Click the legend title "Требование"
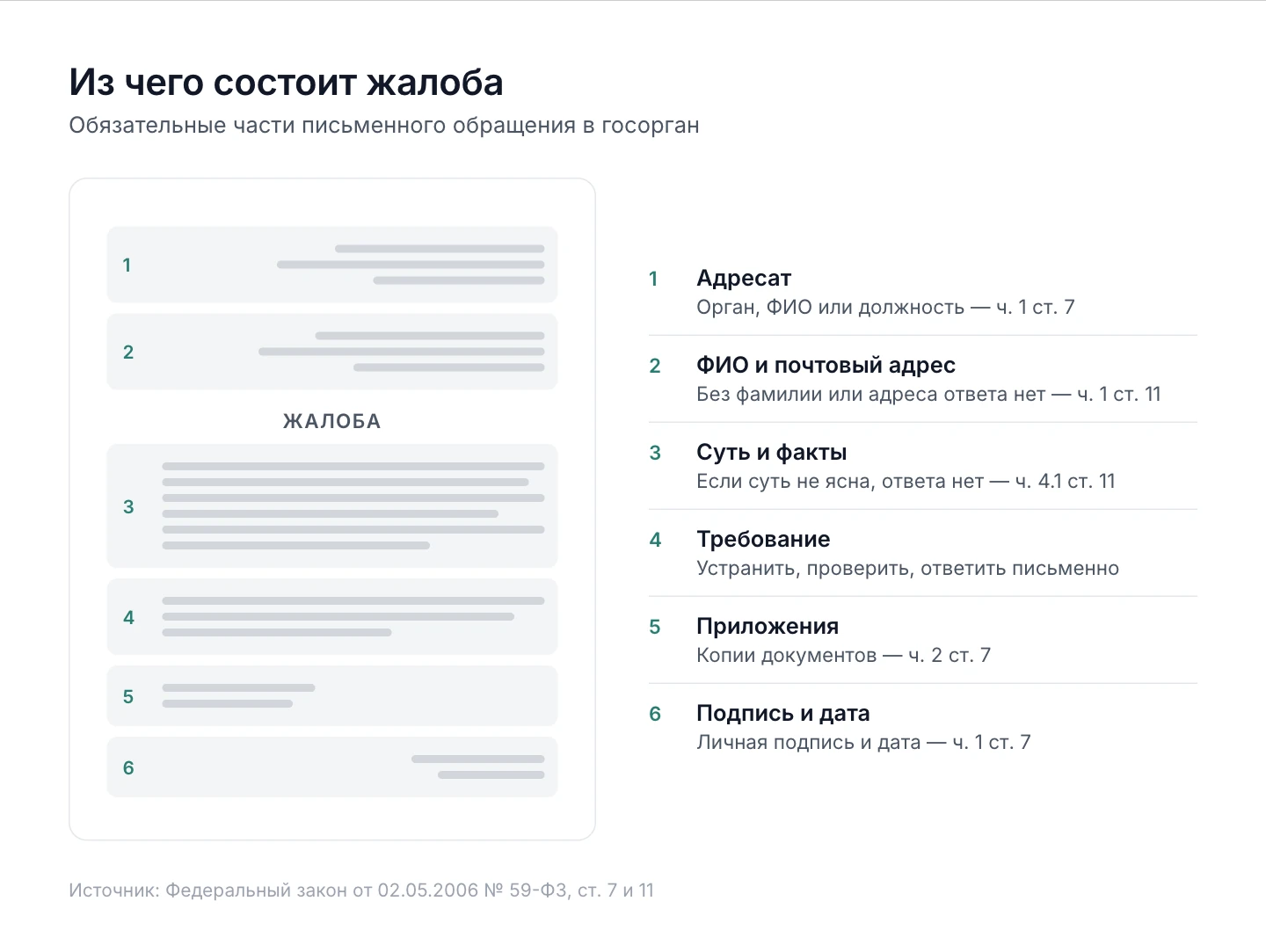This screenshot has height=952, width=1266. point(763,540)
